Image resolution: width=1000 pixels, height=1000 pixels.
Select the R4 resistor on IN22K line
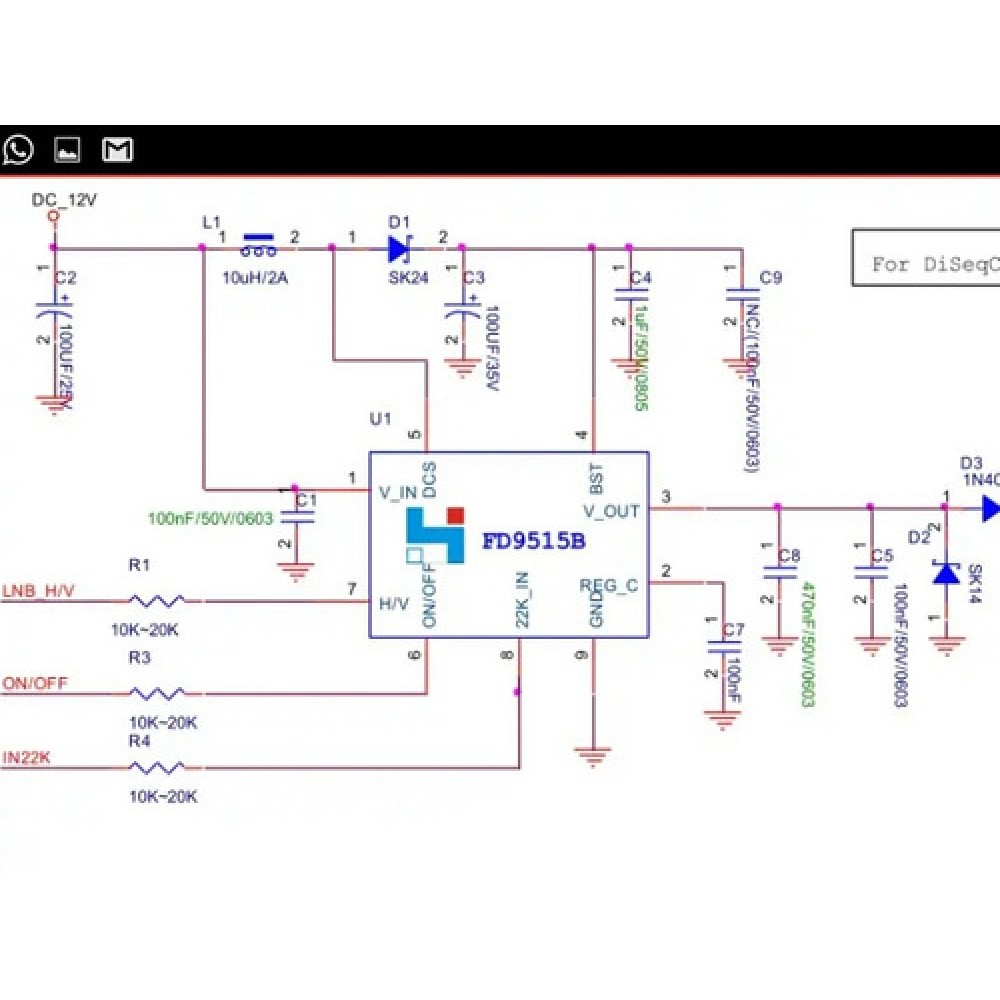[156, 768]
